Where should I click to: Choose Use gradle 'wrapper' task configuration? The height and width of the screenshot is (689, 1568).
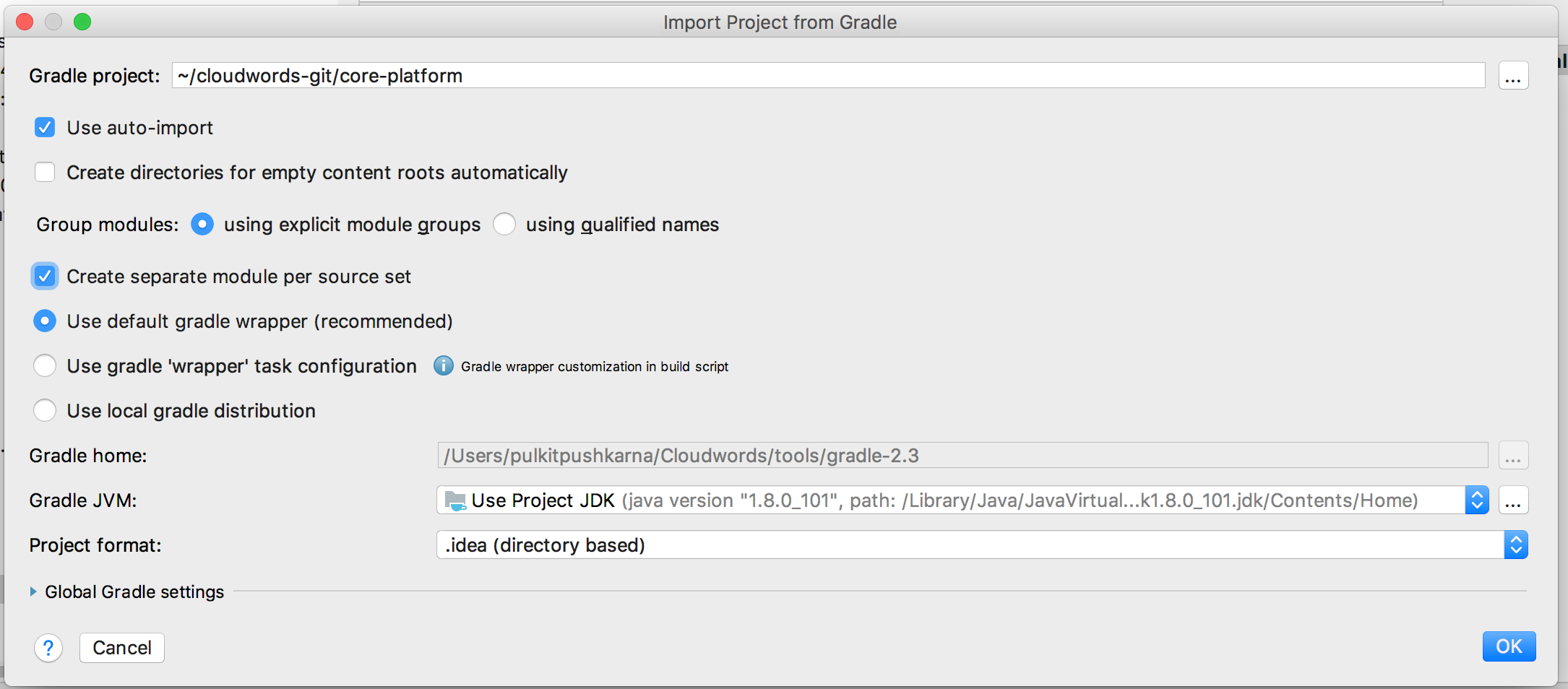coord(45,366)
